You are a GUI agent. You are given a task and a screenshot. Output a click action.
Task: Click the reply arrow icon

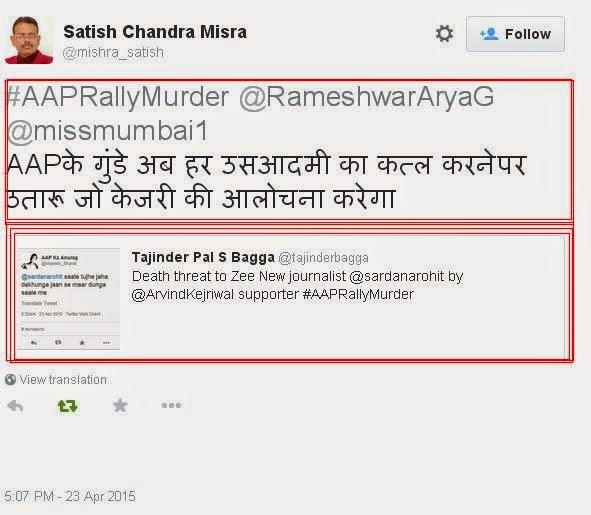point(15,406)
